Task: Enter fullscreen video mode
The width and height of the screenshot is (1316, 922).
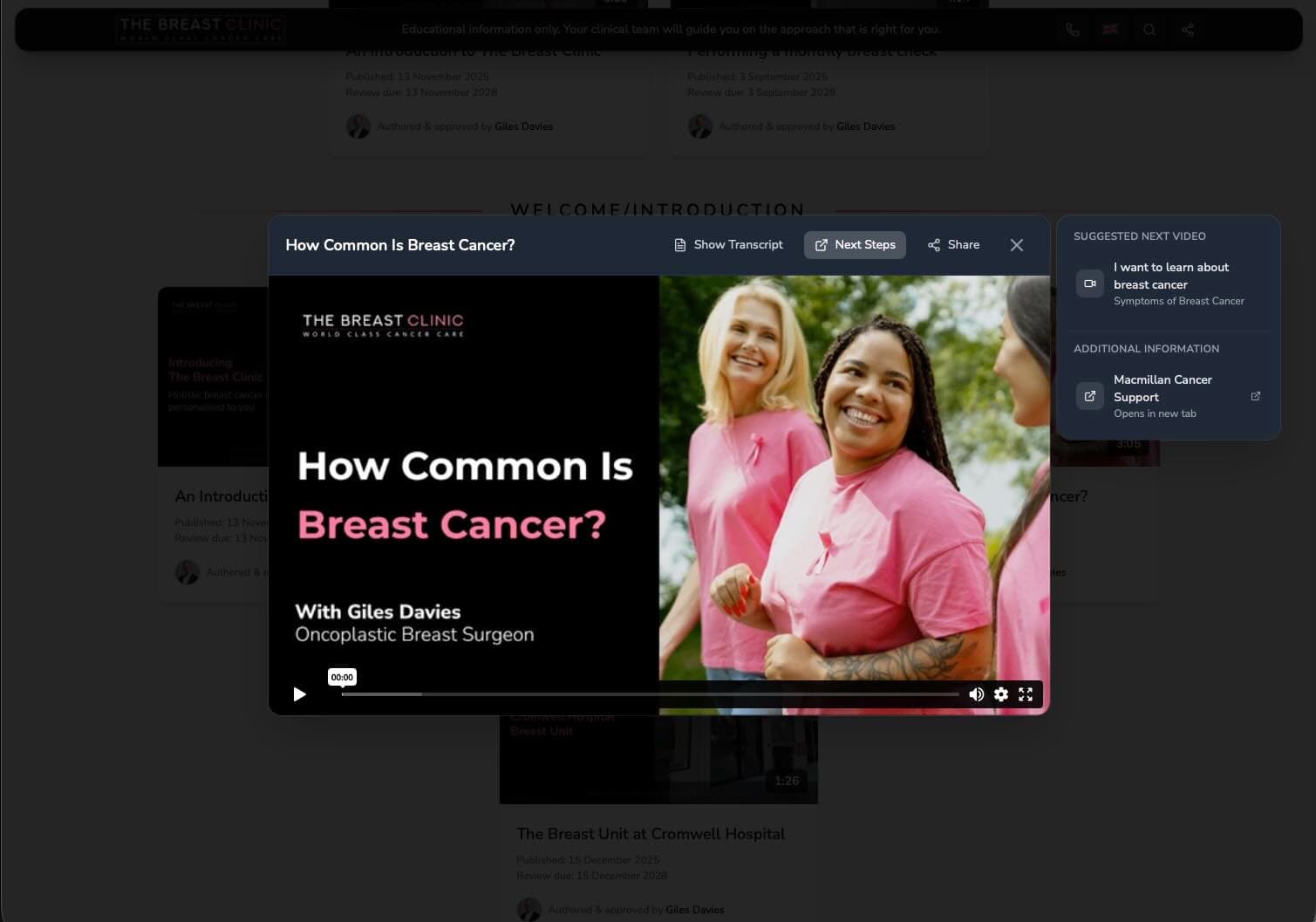Action: click(1026, 694)
